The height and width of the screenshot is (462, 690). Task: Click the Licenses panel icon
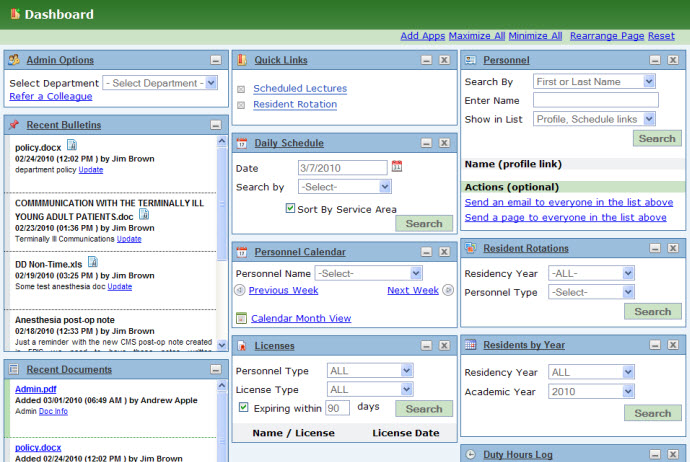pyautogui.click(x=242, y=346)
